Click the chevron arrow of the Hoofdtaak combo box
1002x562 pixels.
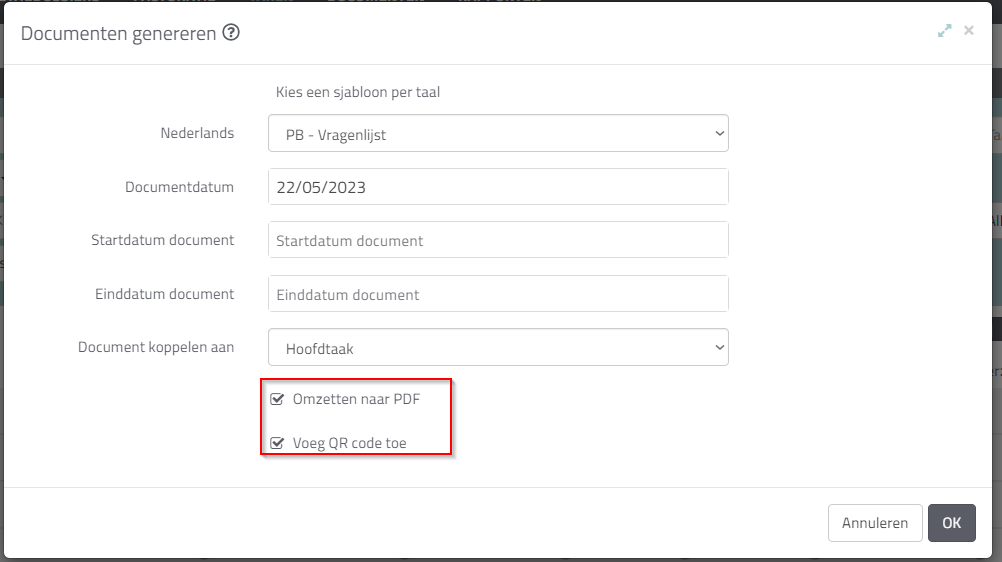click(718, 348)
